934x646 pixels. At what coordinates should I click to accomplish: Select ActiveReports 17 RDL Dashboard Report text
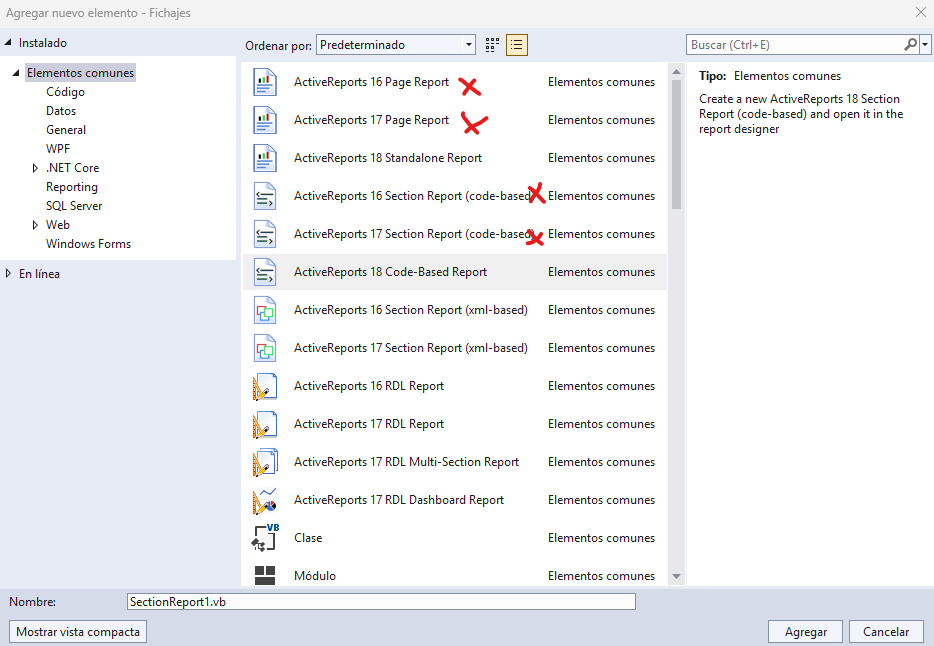click(x=398, y=500)
